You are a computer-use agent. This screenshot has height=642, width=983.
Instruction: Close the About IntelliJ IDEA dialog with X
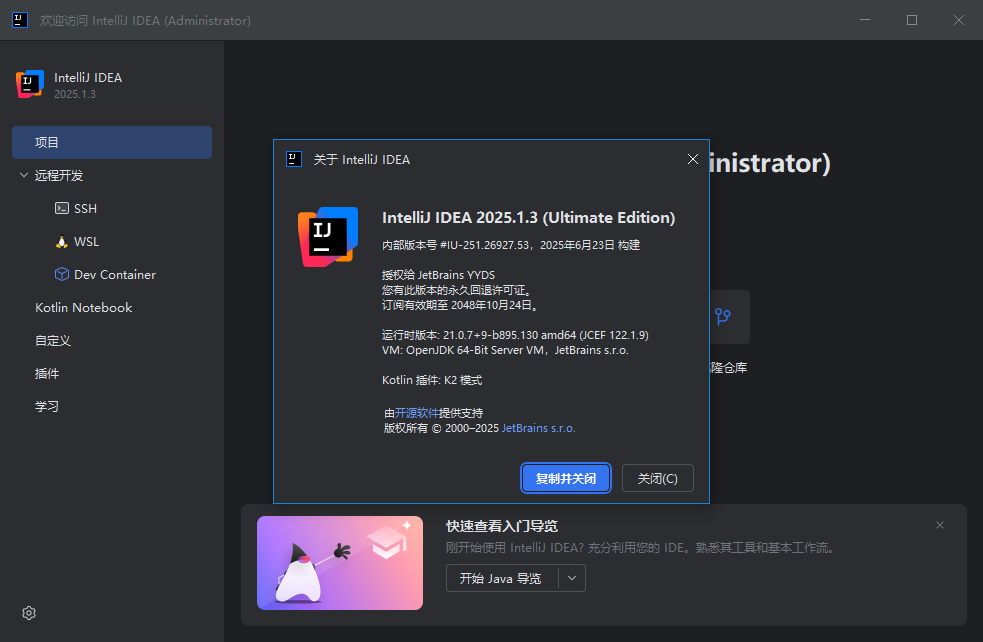pos(693,159)
